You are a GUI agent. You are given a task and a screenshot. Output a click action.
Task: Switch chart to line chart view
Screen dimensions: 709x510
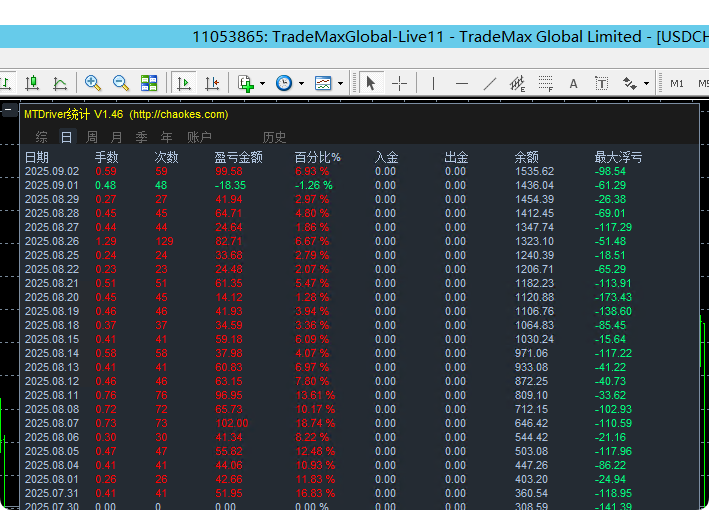60,83
